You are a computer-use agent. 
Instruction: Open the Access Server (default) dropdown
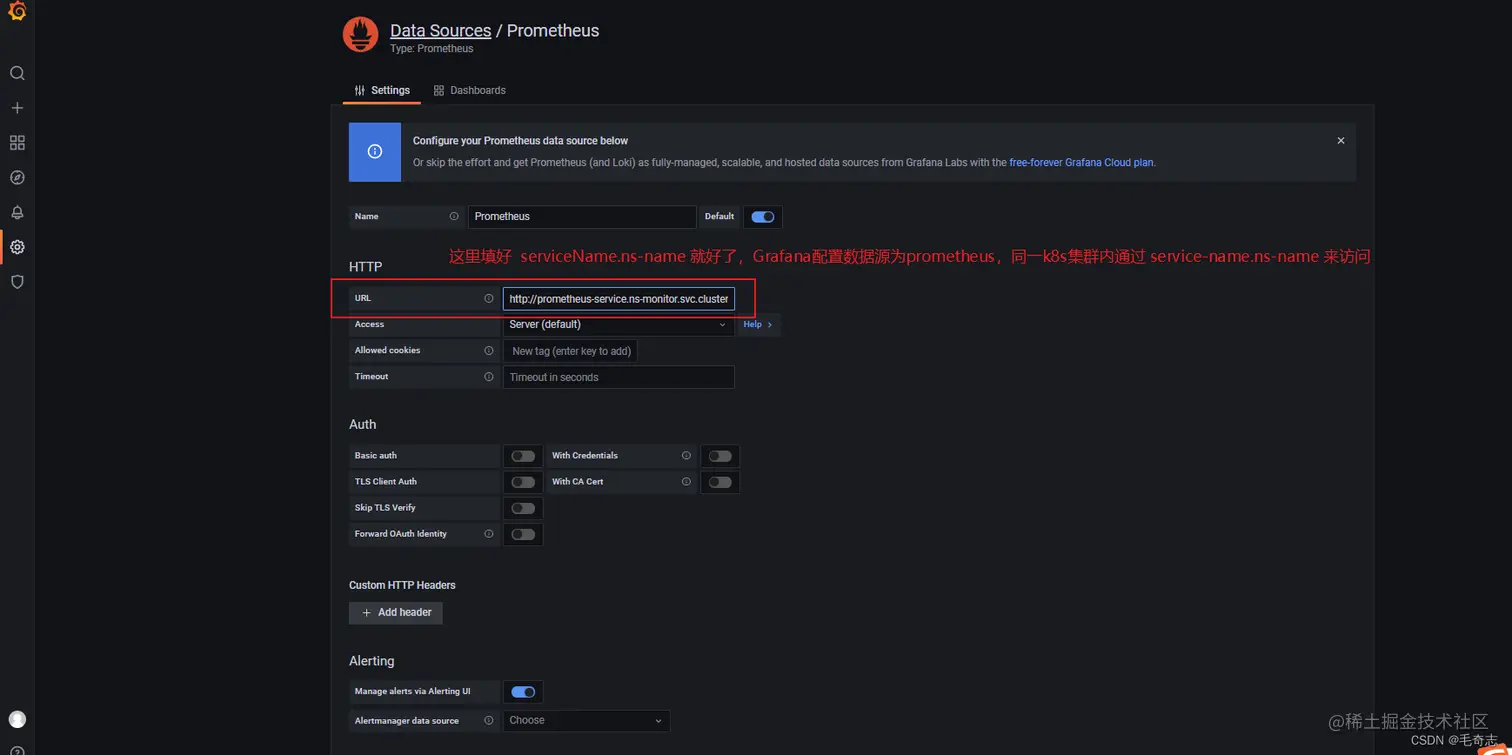[618, 325]
